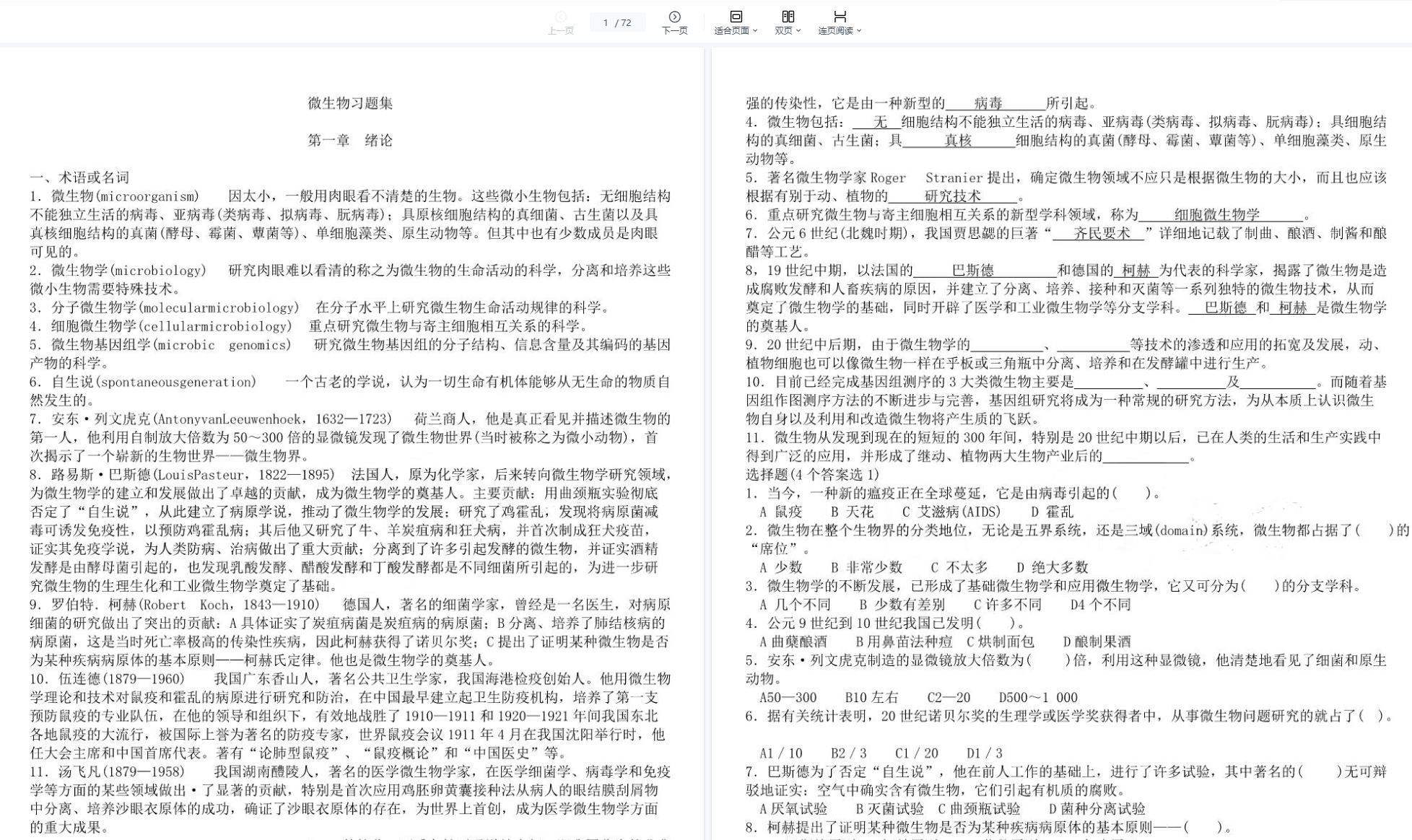The width and height of the screenshot is (1412, 840).
Task: Click the continuous reading icon
Action: pos(840,17)
